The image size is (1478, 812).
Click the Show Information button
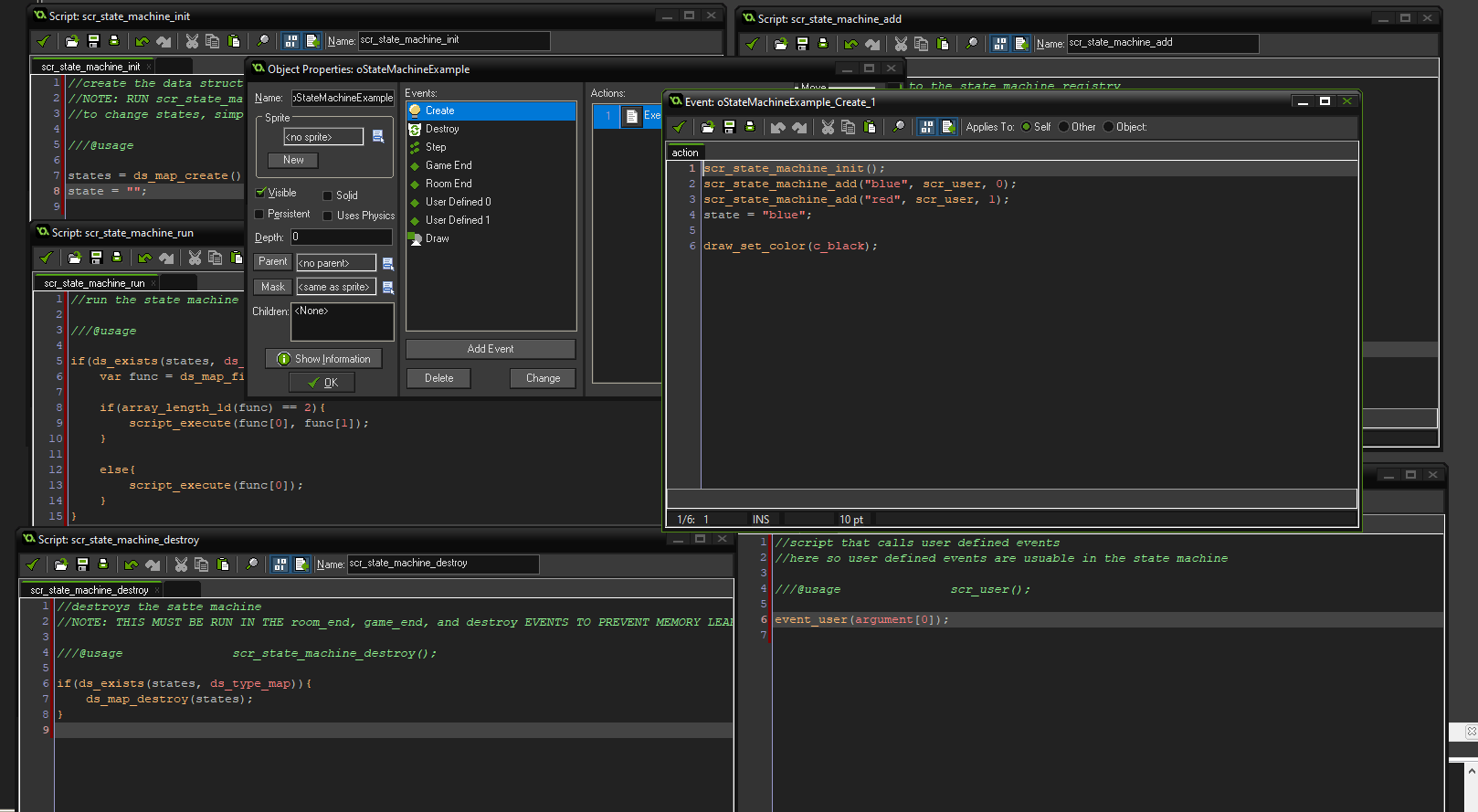[323, 359]
